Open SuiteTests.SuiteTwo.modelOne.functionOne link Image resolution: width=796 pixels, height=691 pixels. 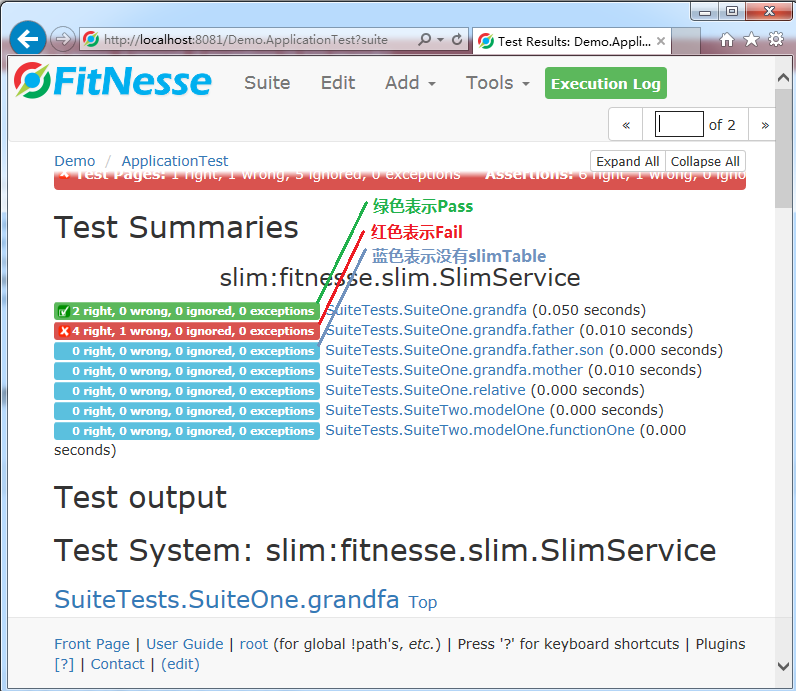point(480,430)
